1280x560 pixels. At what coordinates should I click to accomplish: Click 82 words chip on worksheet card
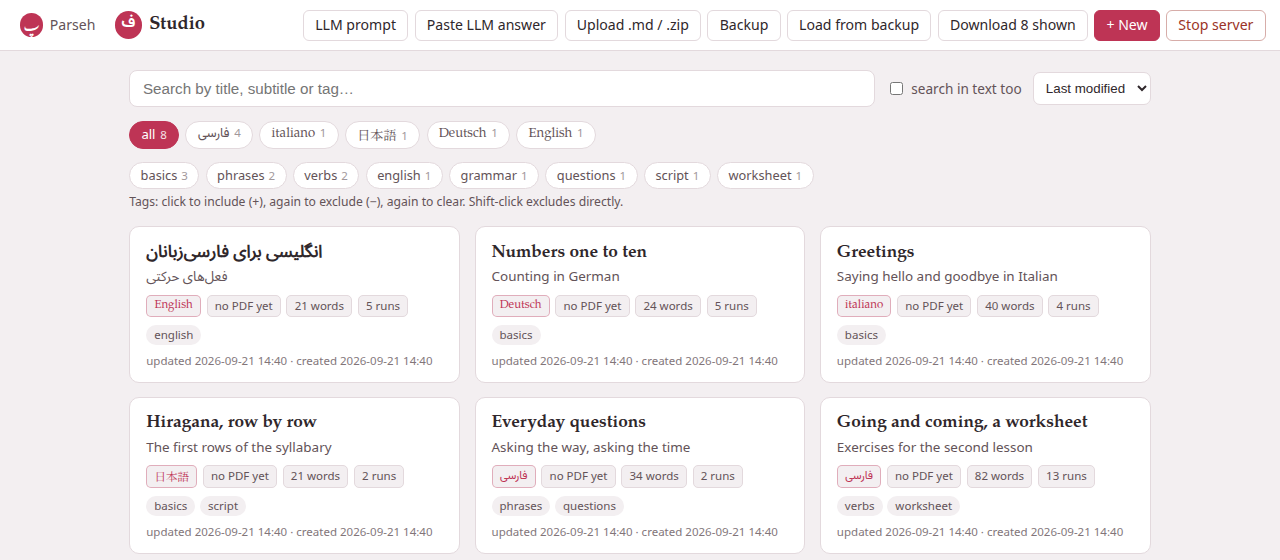999,477
